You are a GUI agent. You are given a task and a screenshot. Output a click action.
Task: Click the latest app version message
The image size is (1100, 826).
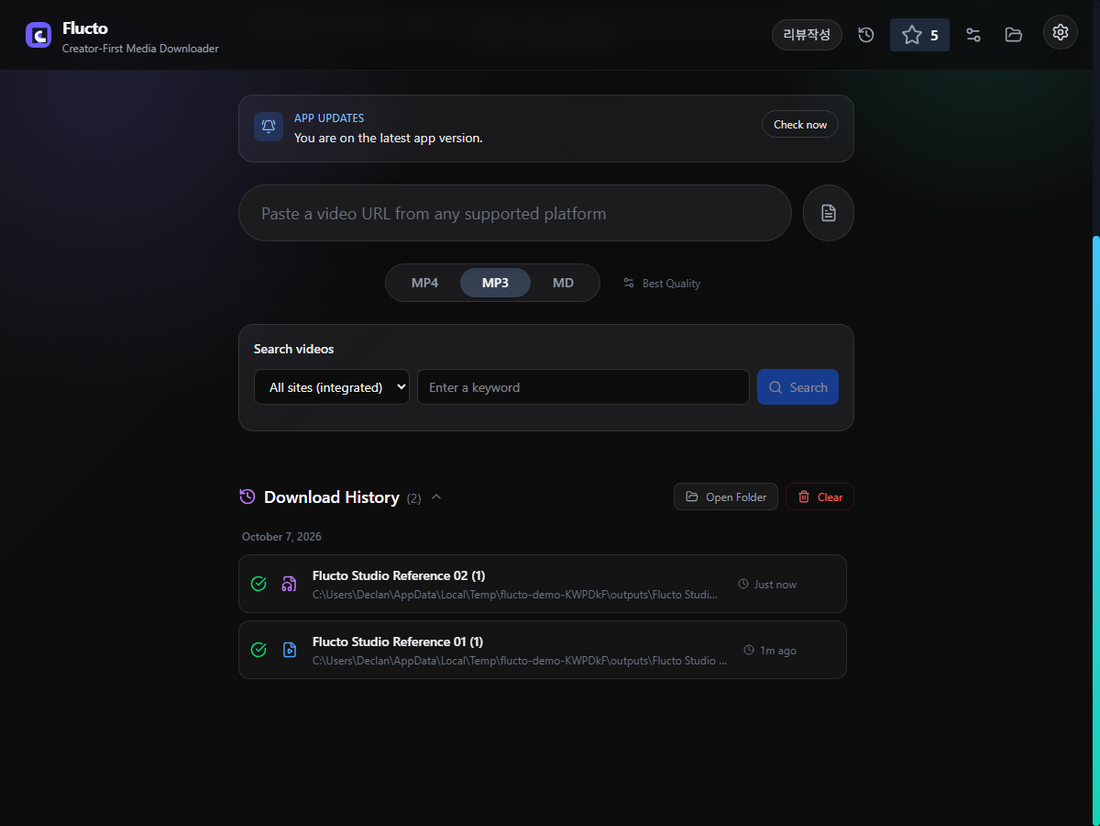[x=388, y=138]
